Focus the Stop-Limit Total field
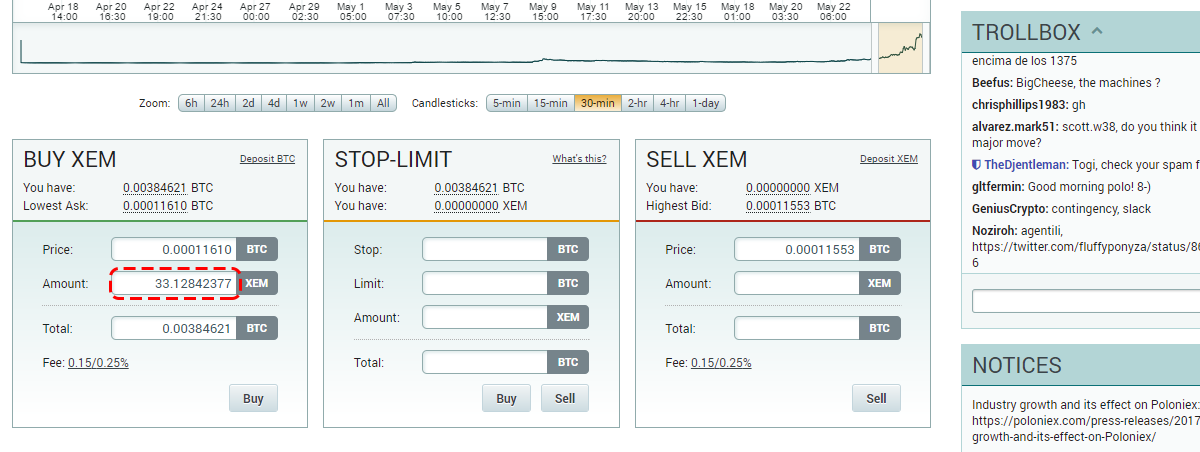The width and height of the screenshot is (1200, 452). [x=485, y=362]
